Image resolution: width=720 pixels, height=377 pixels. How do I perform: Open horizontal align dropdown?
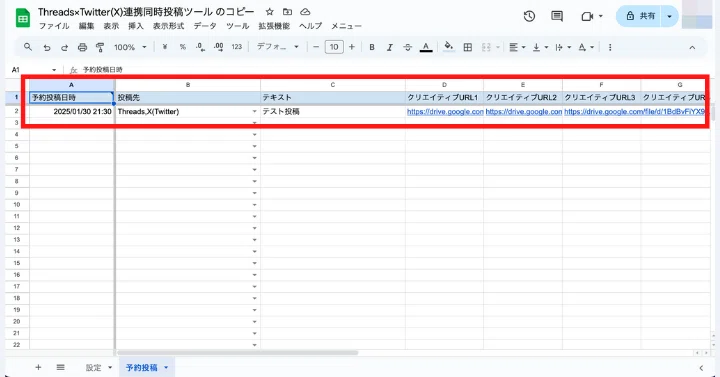[517, 47]
